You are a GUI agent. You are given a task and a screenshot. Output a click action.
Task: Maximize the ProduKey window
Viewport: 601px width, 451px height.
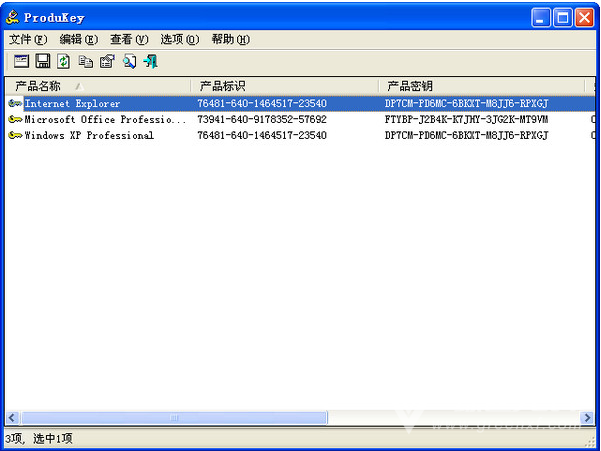pyautogui.click(x=563, y=17)
